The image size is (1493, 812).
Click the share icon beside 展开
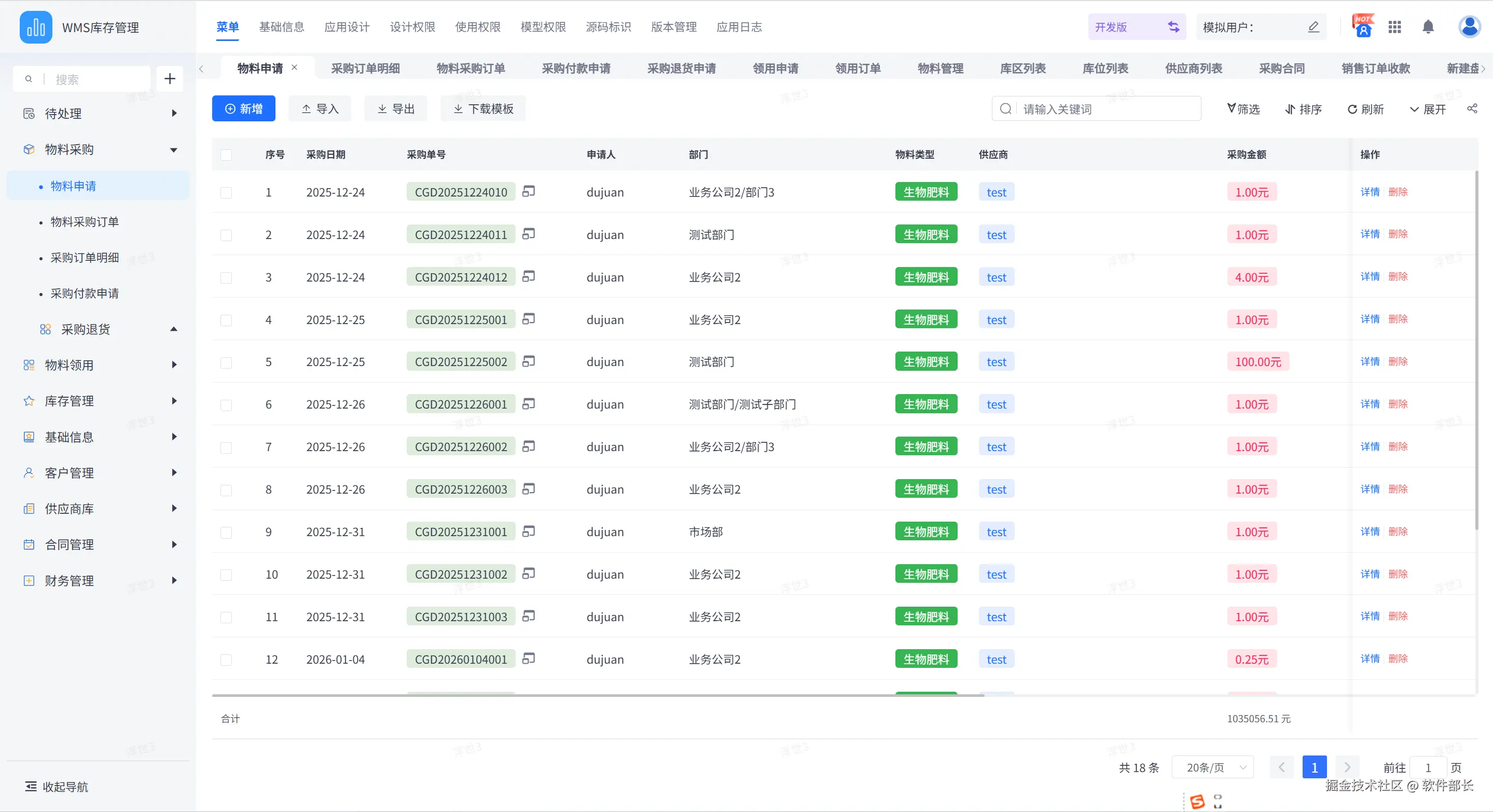1472,108
